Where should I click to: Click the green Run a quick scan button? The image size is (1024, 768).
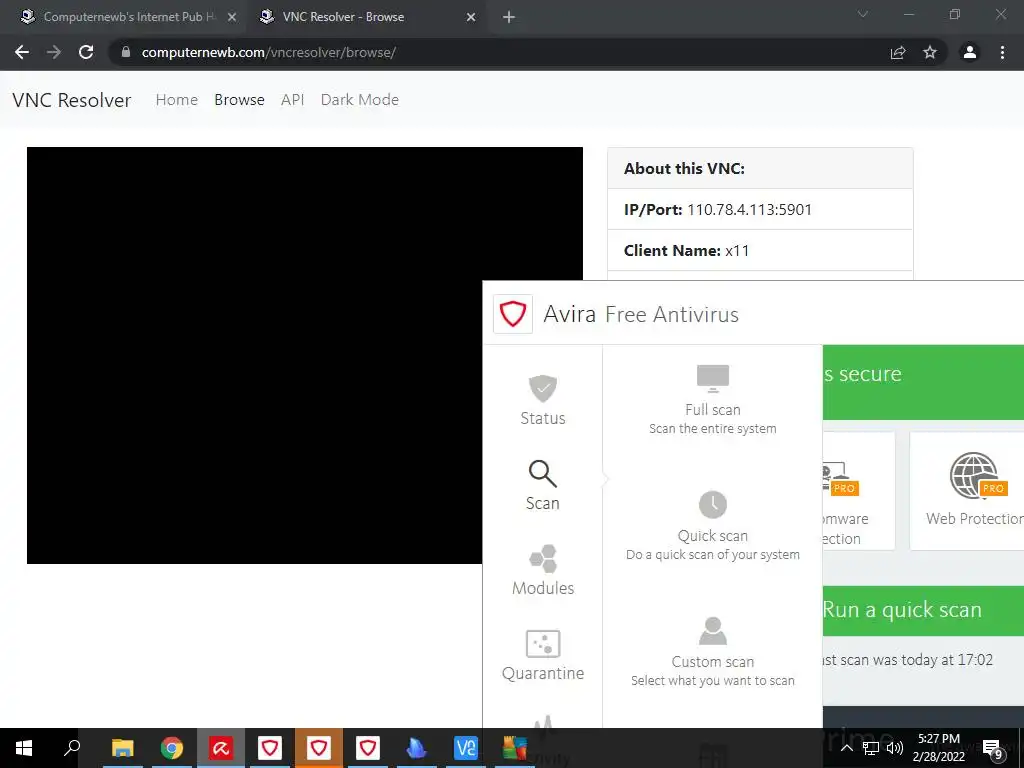(923, 610)
